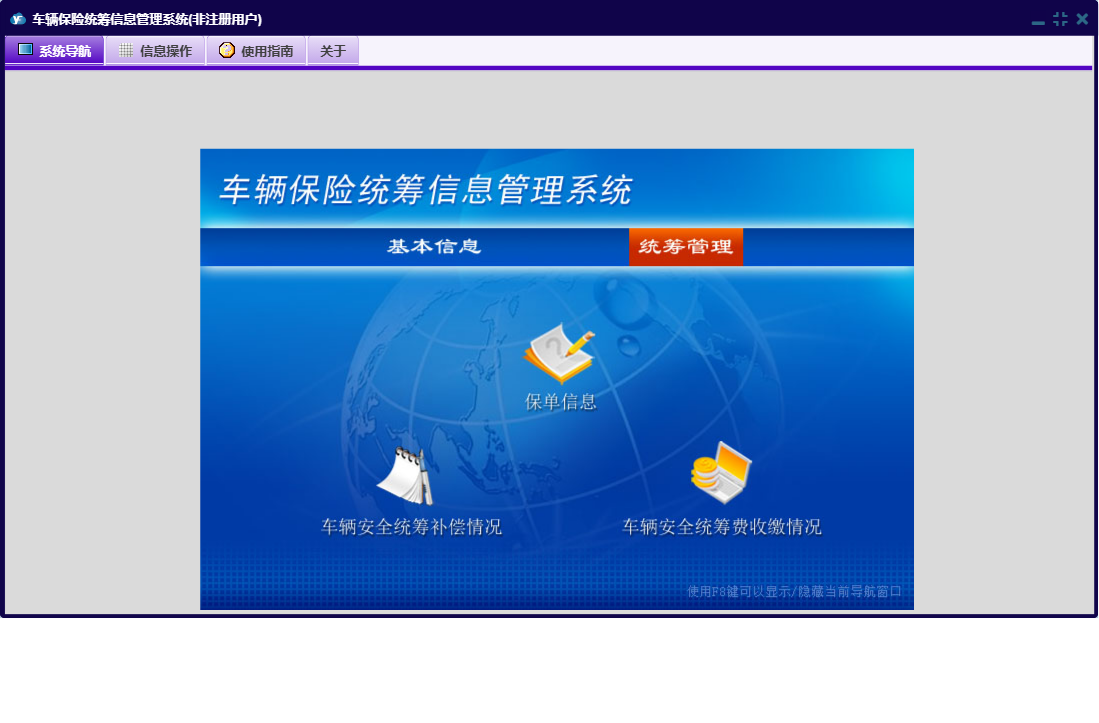The image size is (1099, 723).
Task: Open the 保单信息 text link
Action: 561,402
